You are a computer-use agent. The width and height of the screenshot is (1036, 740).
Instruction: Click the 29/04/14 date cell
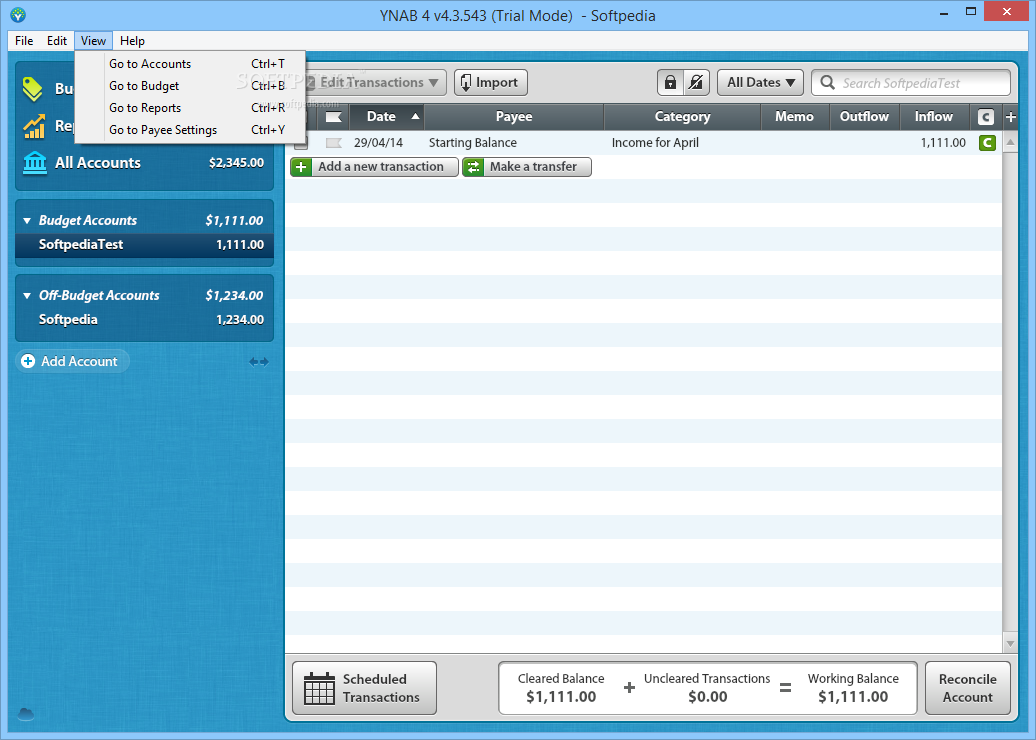[378, 143]
